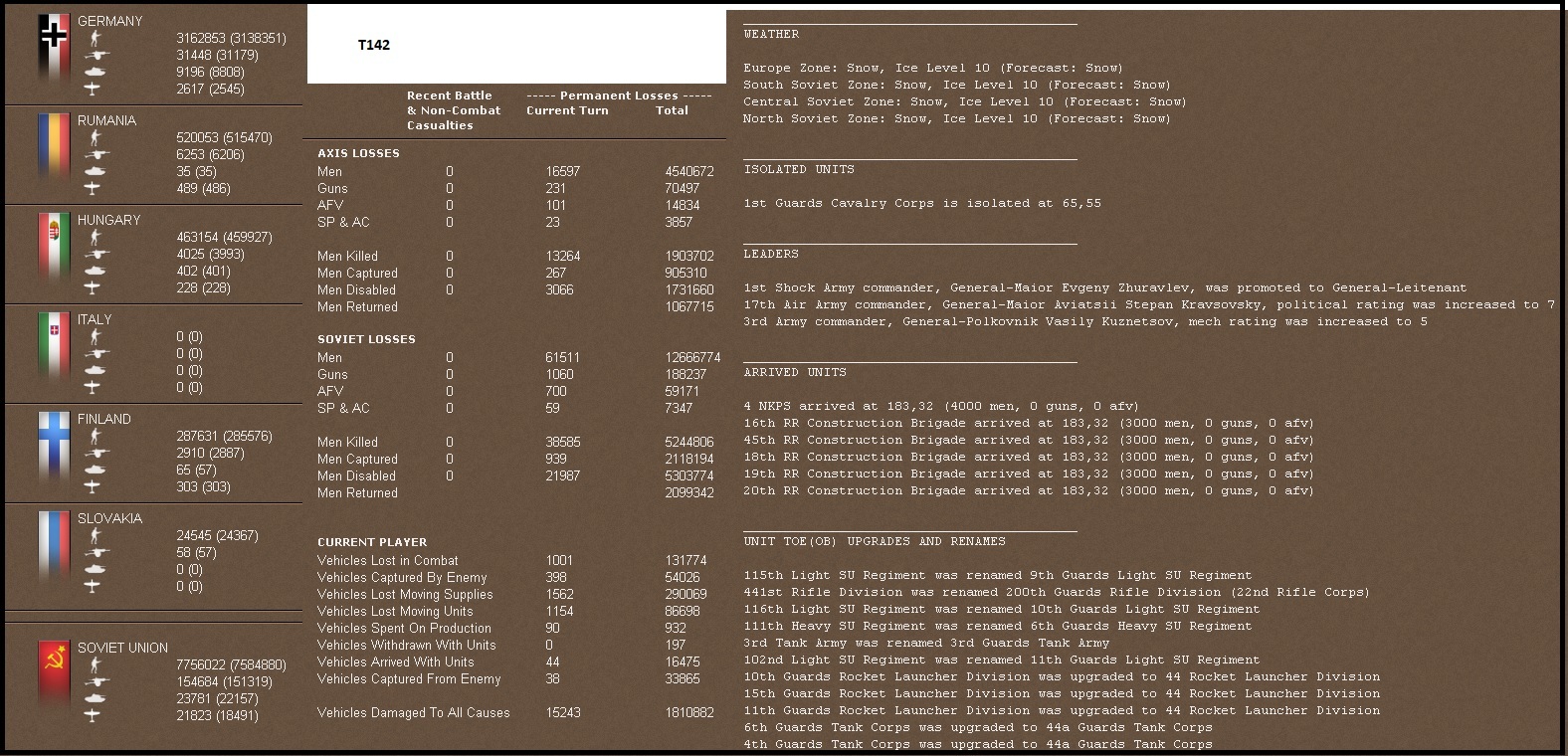Click Finland manpower value 287631 (285576)
1568x756 pixels.
224,436
